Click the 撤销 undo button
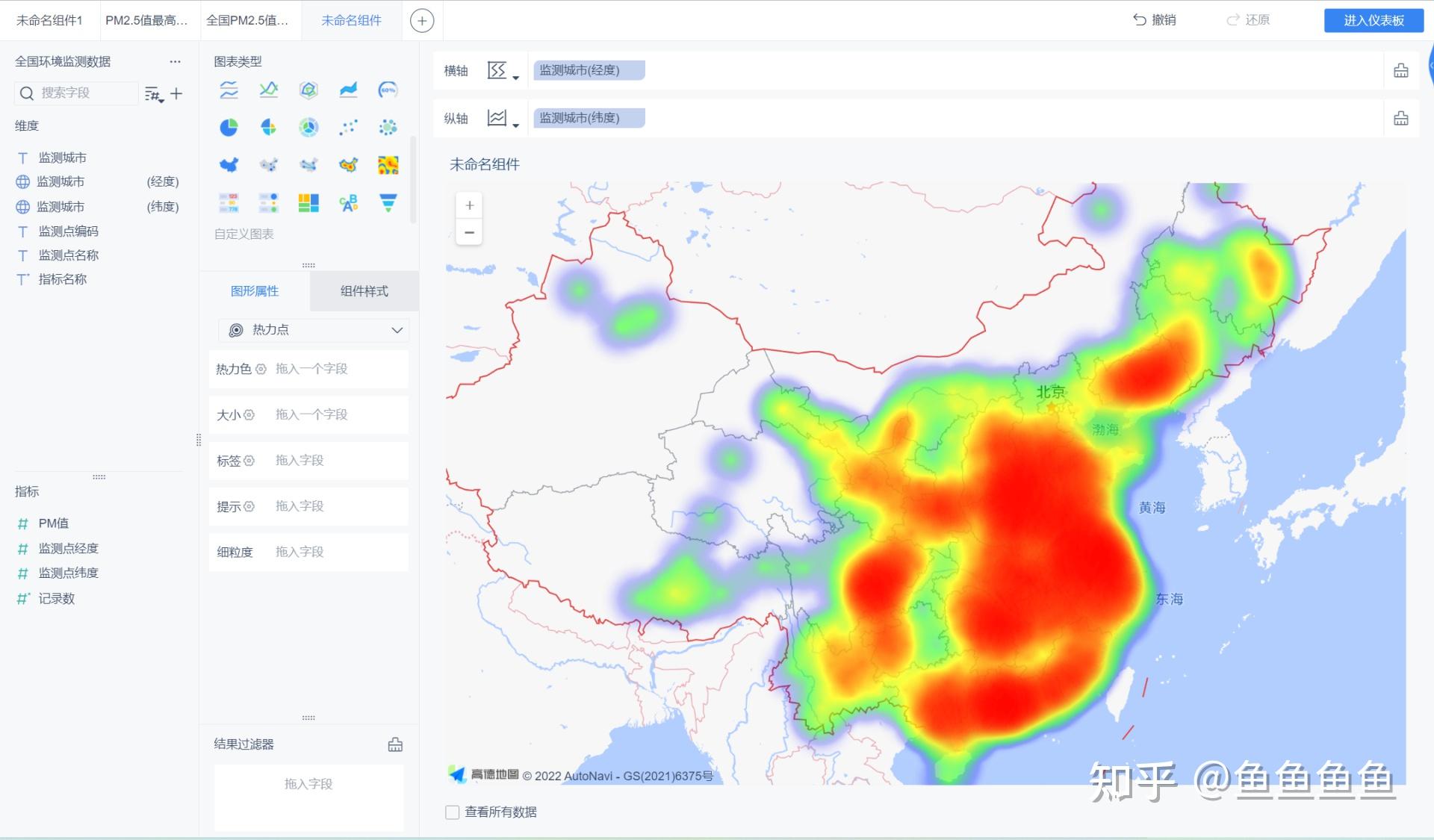 click(x=1154, y=20)
